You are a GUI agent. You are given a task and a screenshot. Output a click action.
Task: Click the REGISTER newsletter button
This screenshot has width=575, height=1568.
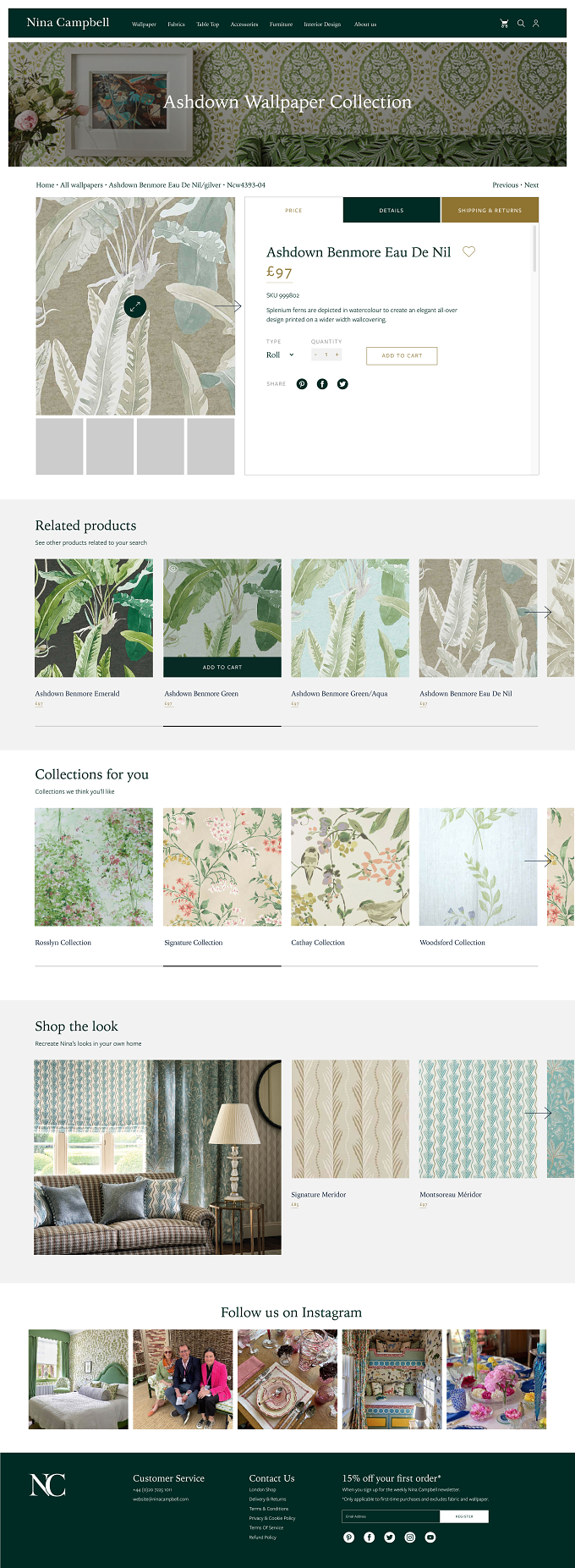tap(464, 1516)
